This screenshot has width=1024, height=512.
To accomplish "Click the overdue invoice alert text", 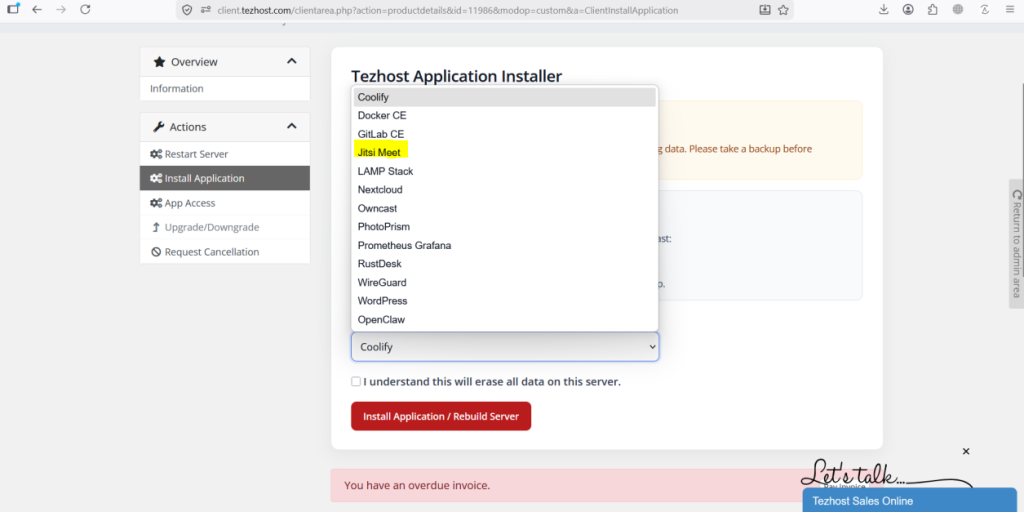I will [x=417, y=485].
